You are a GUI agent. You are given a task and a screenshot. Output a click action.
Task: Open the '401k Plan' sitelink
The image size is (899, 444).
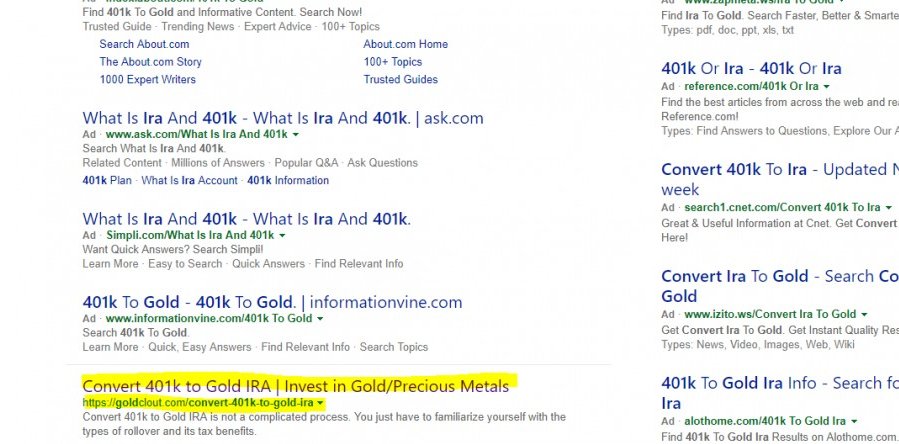[107, 181]
